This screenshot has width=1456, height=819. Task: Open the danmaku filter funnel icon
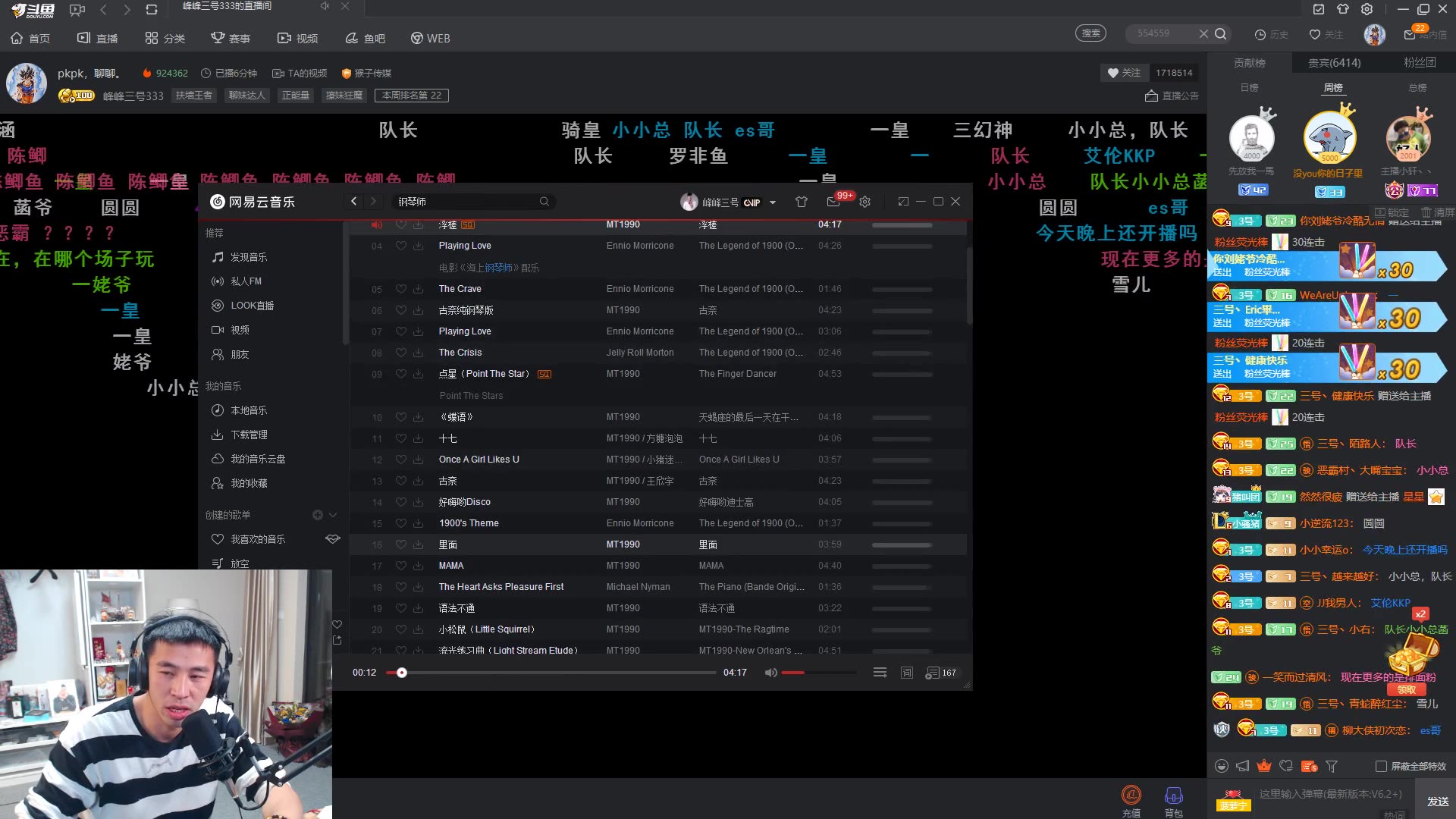tap(1332, 766)
